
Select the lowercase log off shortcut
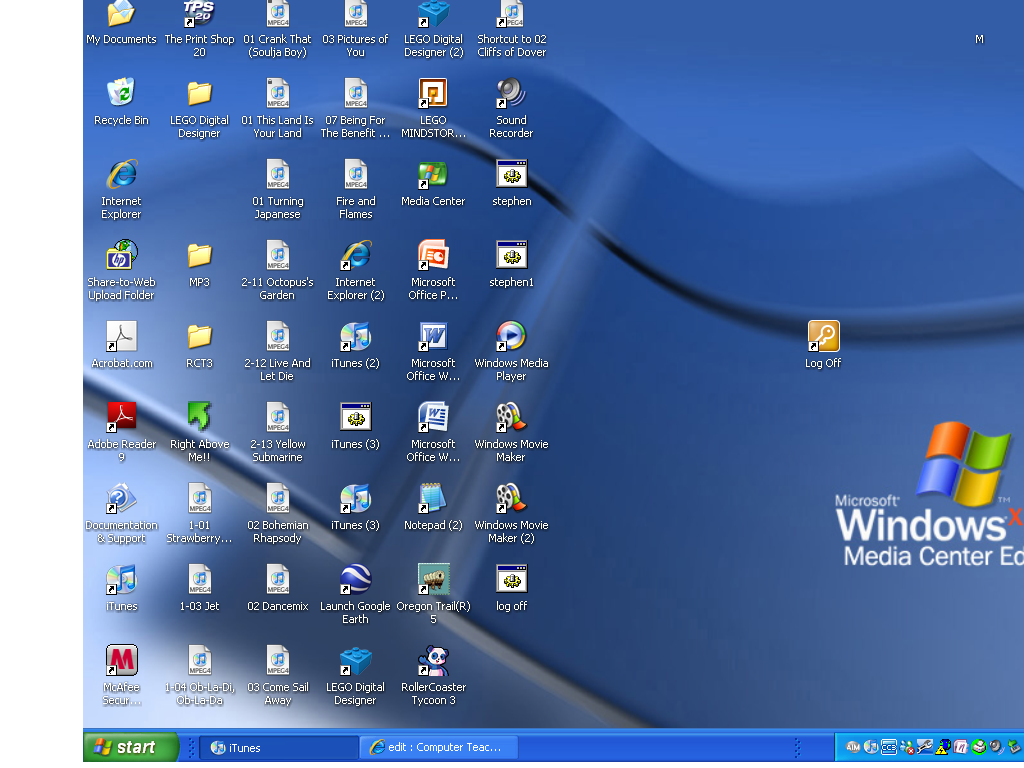511,588
